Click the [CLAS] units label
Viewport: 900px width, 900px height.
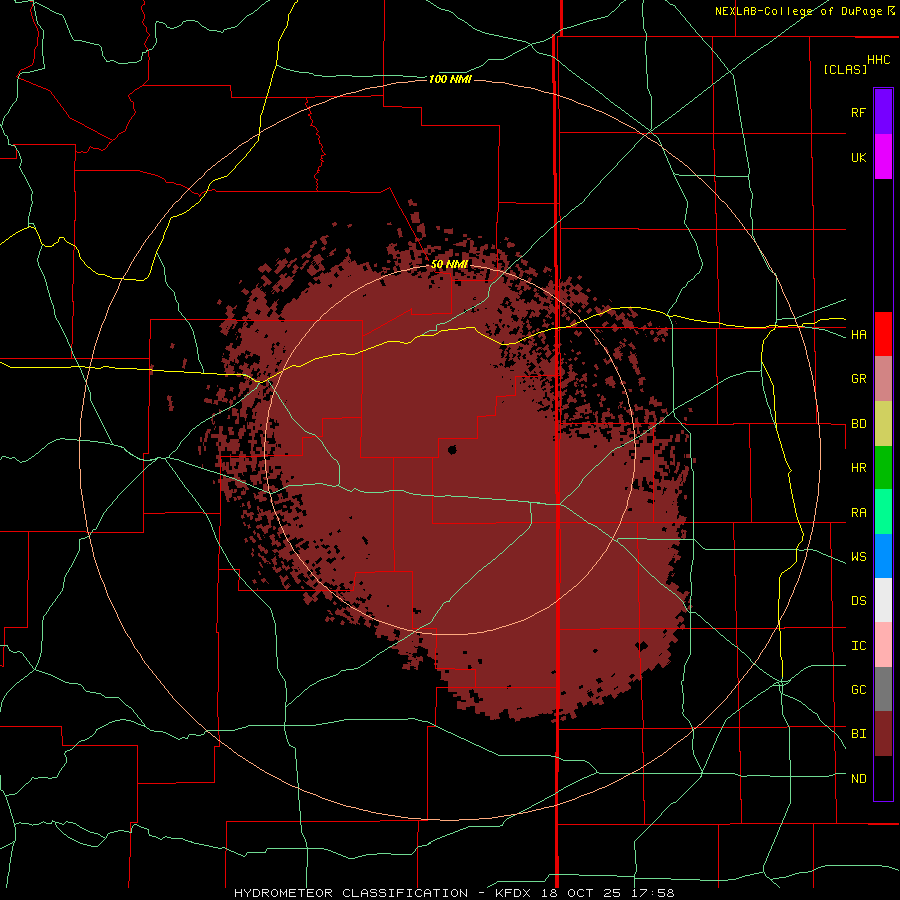coord(844,69)
